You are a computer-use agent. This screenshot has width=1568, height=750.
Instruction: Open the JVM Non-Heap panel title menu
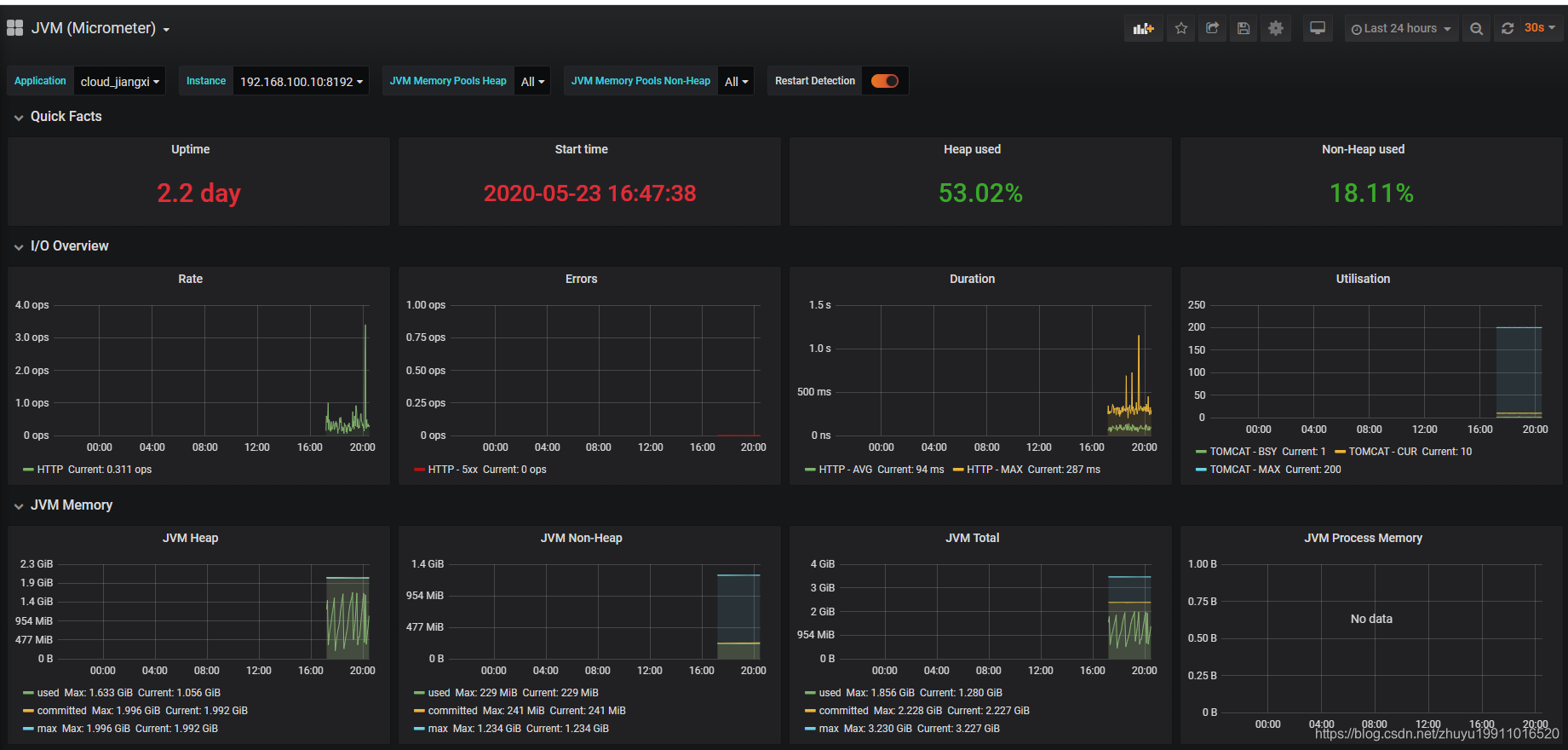(582, 538)
